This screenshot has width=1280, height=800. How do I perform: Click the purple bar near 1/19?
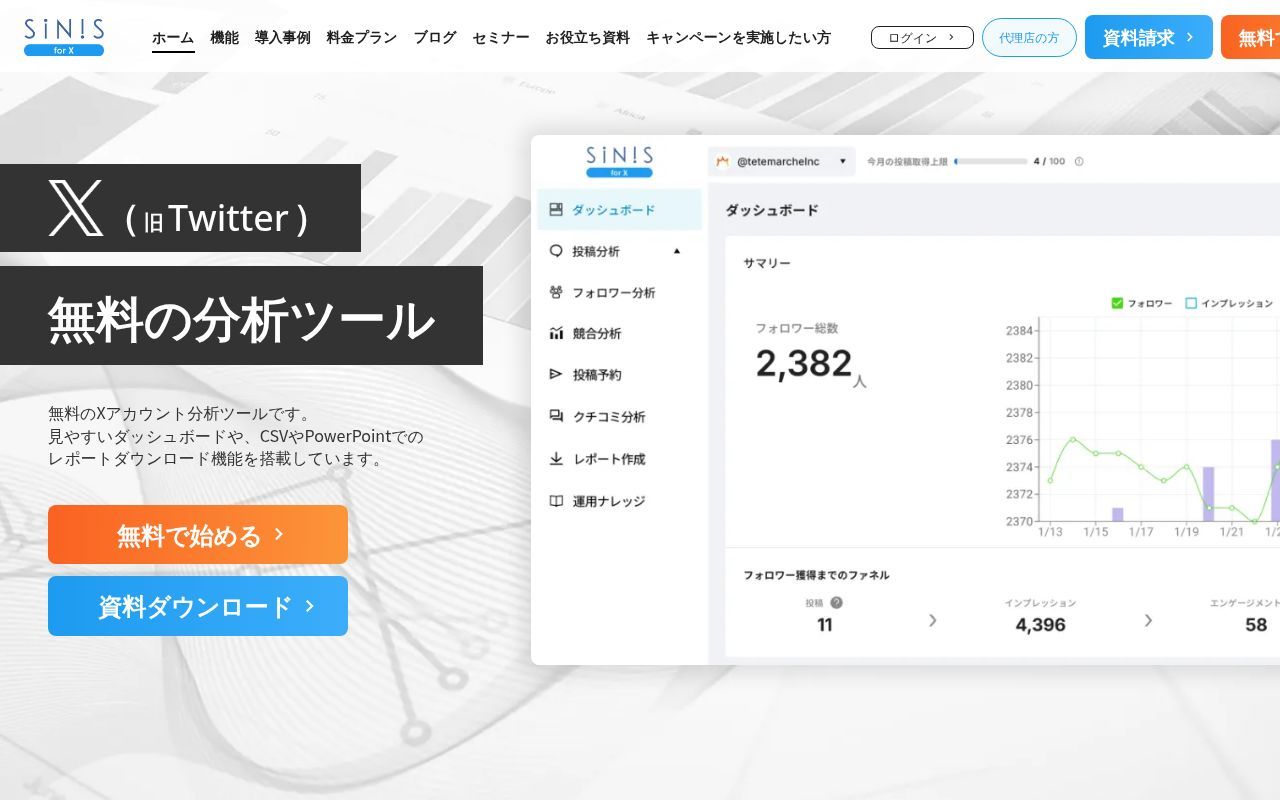1208,494
